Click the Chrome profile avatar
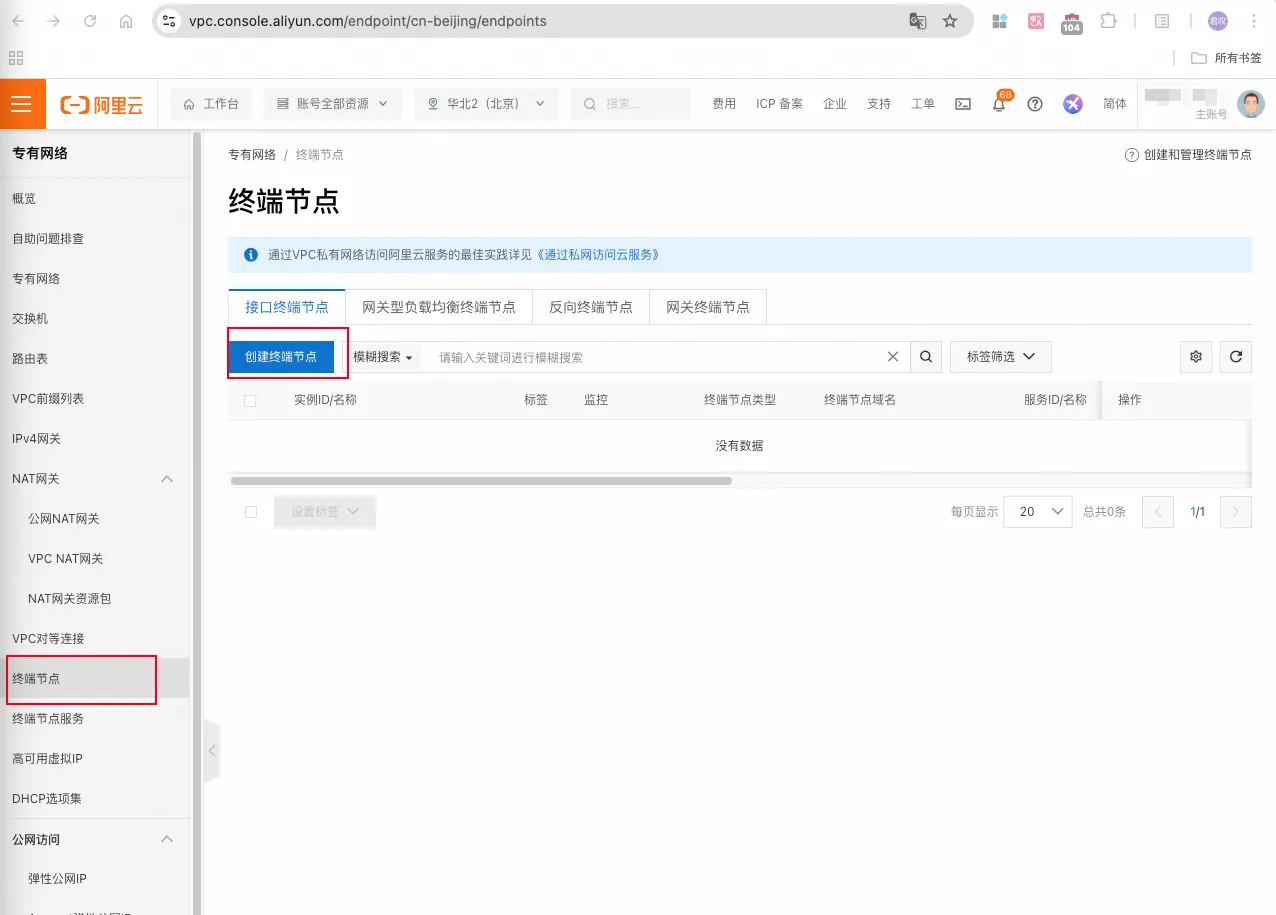1276x915 pixels. 1217,21
